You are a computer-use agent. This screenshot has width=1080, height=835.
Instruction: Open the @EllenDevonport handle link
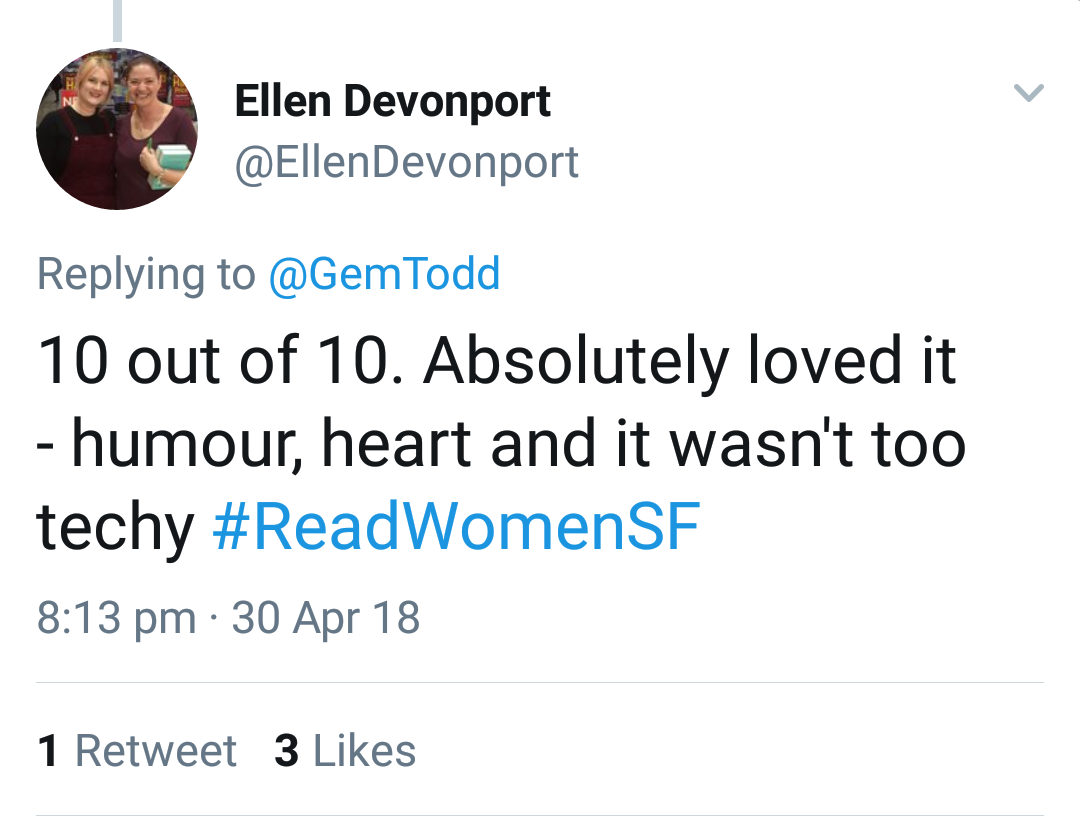click(x=406, y=162)
